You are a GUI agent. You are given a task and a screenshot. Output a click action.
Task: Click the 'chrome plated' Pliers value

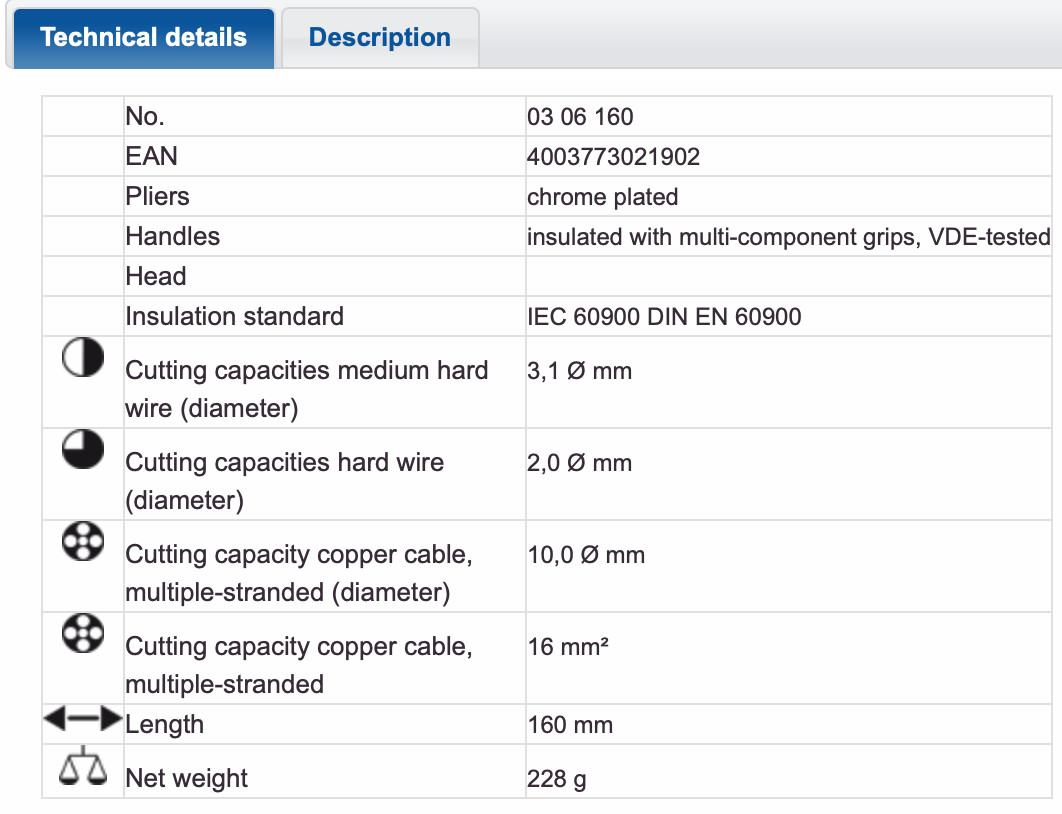602,197
